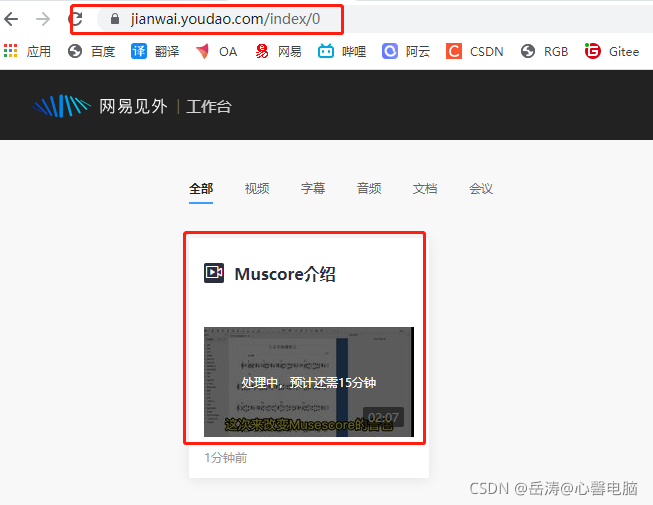Click the 1分钟前 timestamp text

(x=225, y=458)
